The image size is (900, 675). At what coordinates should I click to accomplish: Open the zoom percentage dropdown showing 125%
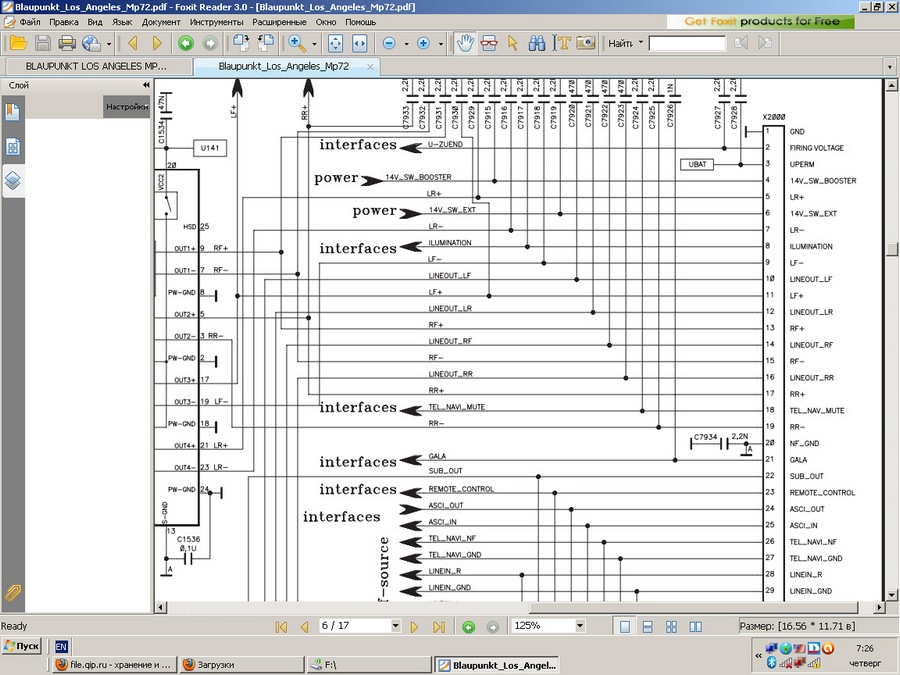coord(579,626)
